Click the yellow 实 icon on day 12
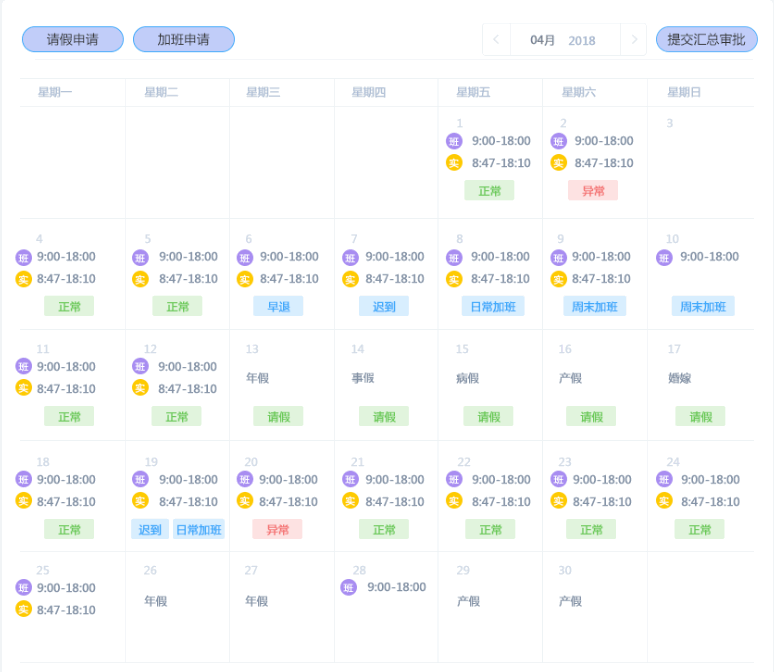This screenshot has height=672, width=774. tap(140, 388)
